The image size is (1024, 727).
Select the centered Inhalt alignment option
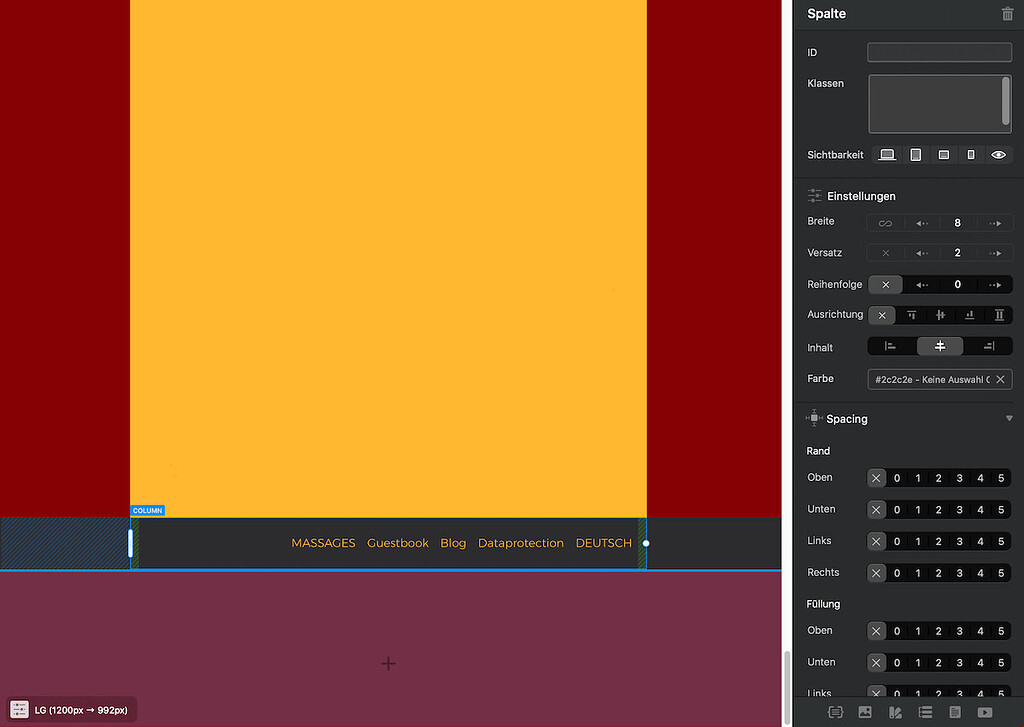[x=939, y=346]
